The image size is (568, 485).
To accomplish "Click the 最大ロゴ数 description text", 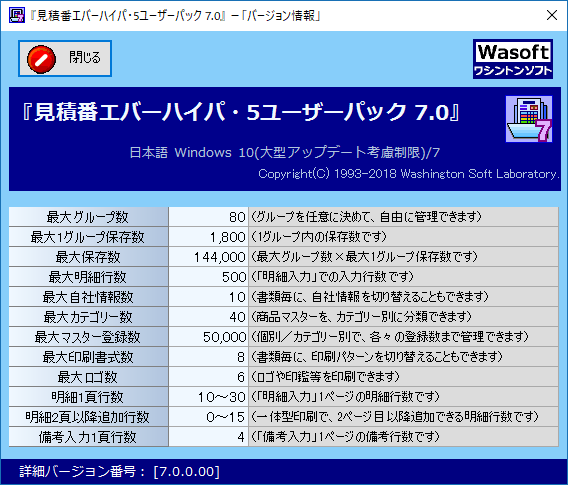I will coord(325,377).
